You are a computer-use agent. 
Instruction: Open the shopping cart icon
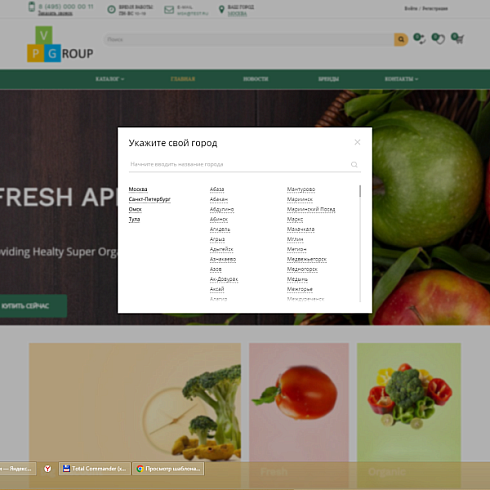tap(457, 38)
